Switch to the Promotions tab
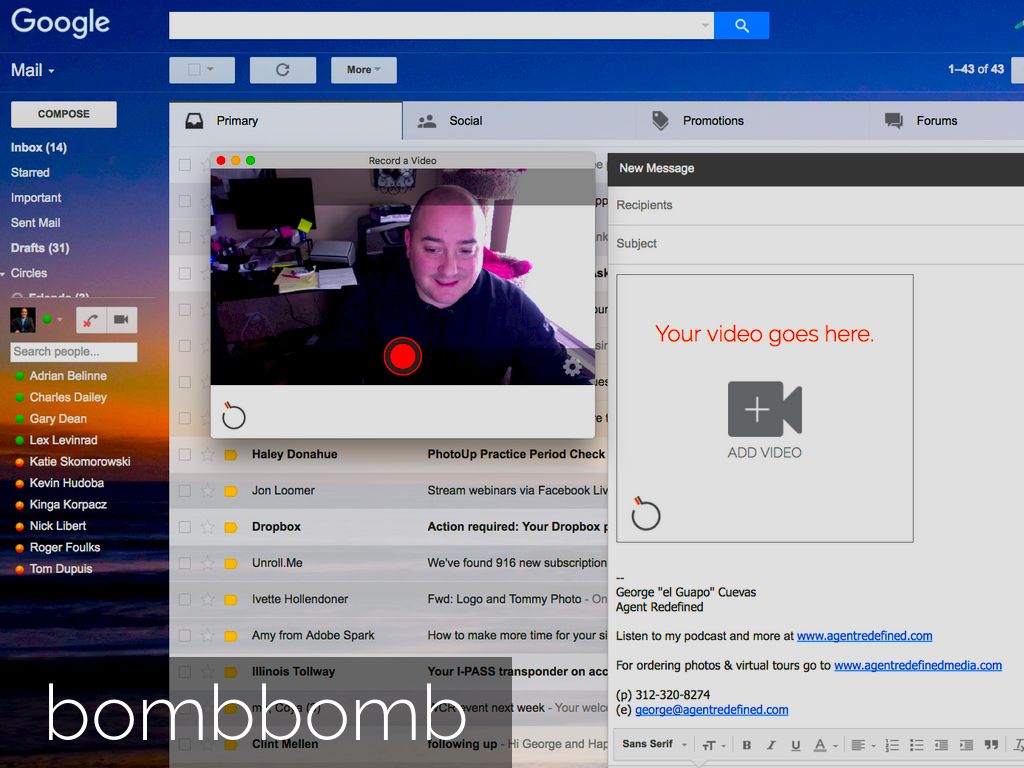This screenshot has height=768, width=1024. coord(712,121)
